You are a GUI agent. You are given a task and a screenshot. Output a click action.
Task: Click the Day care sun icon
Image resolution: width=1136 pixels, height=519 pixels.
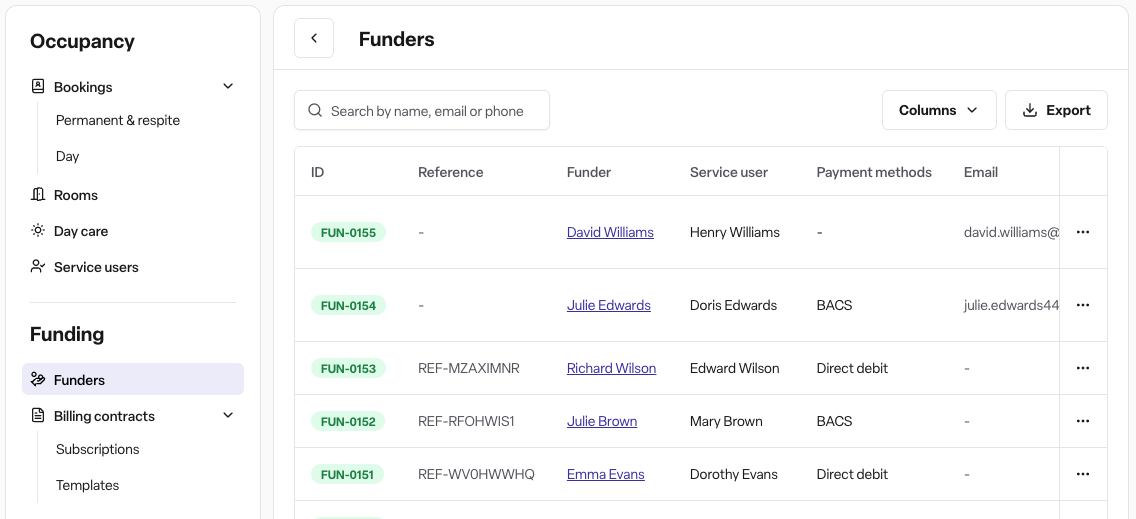point(38,231)
